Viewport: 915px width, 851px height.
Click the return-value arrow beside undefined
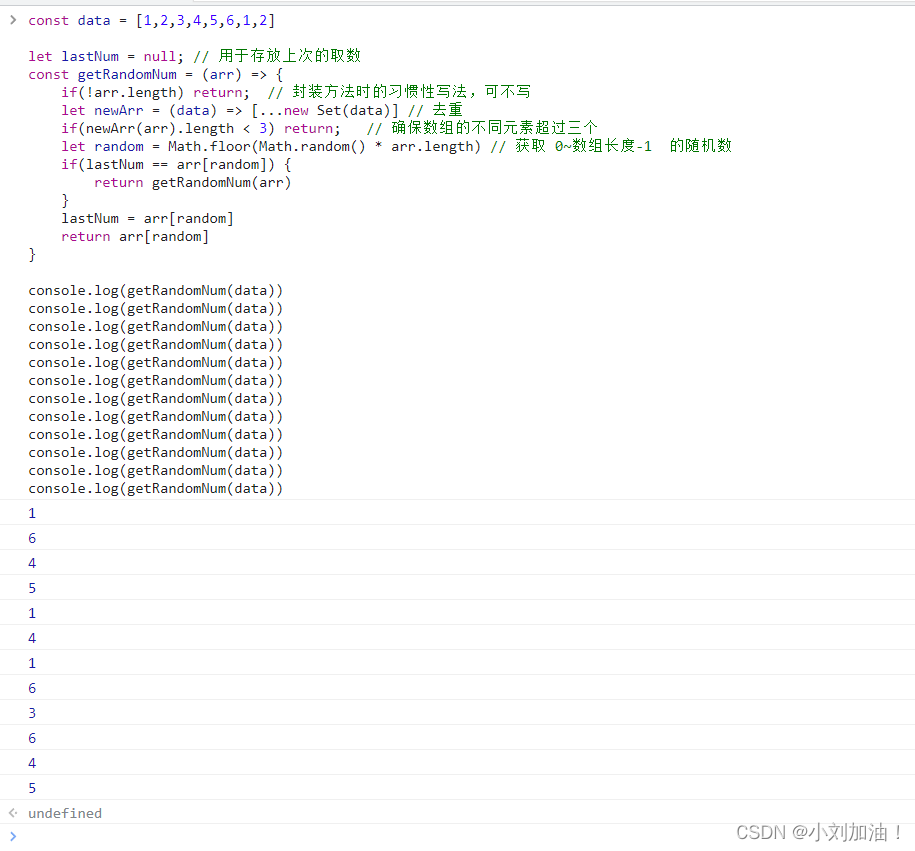point(13,812)
